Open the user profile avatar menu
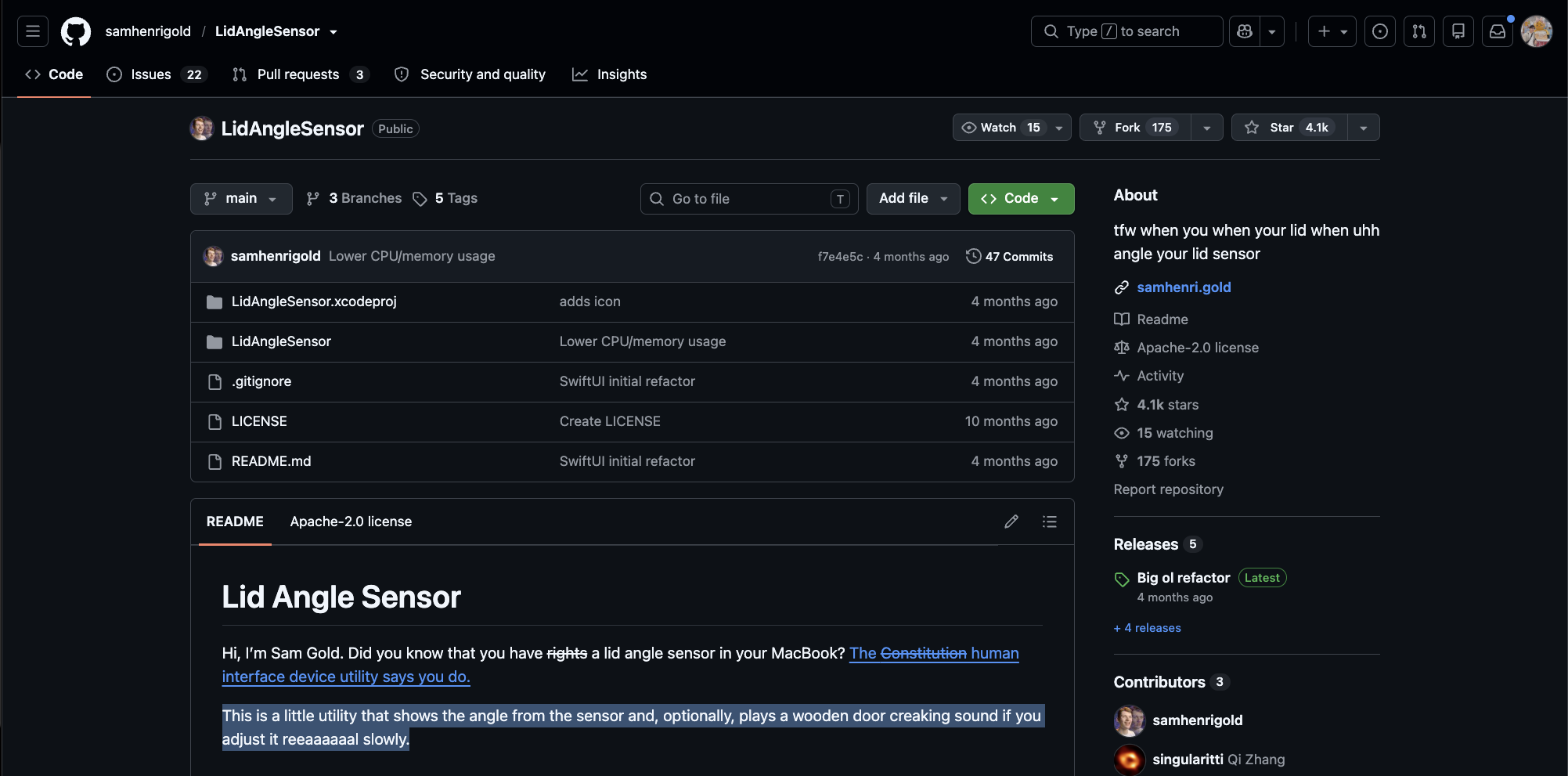The height and width of the screenshot is (776, 1568). (x=1537, y=31)
